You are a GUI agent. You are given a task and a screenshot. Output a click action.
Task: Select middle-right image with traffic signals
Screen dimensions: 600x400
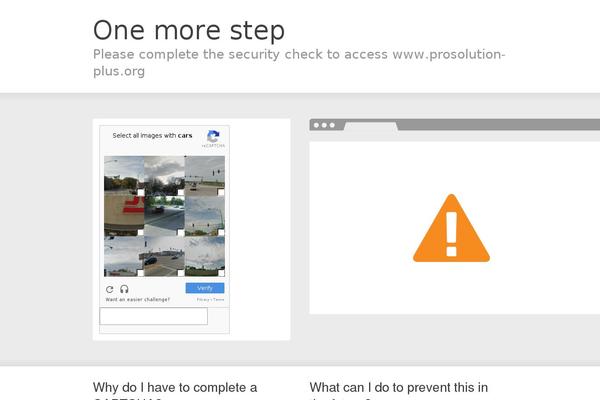pyautogui.click(x=205, y=216)
